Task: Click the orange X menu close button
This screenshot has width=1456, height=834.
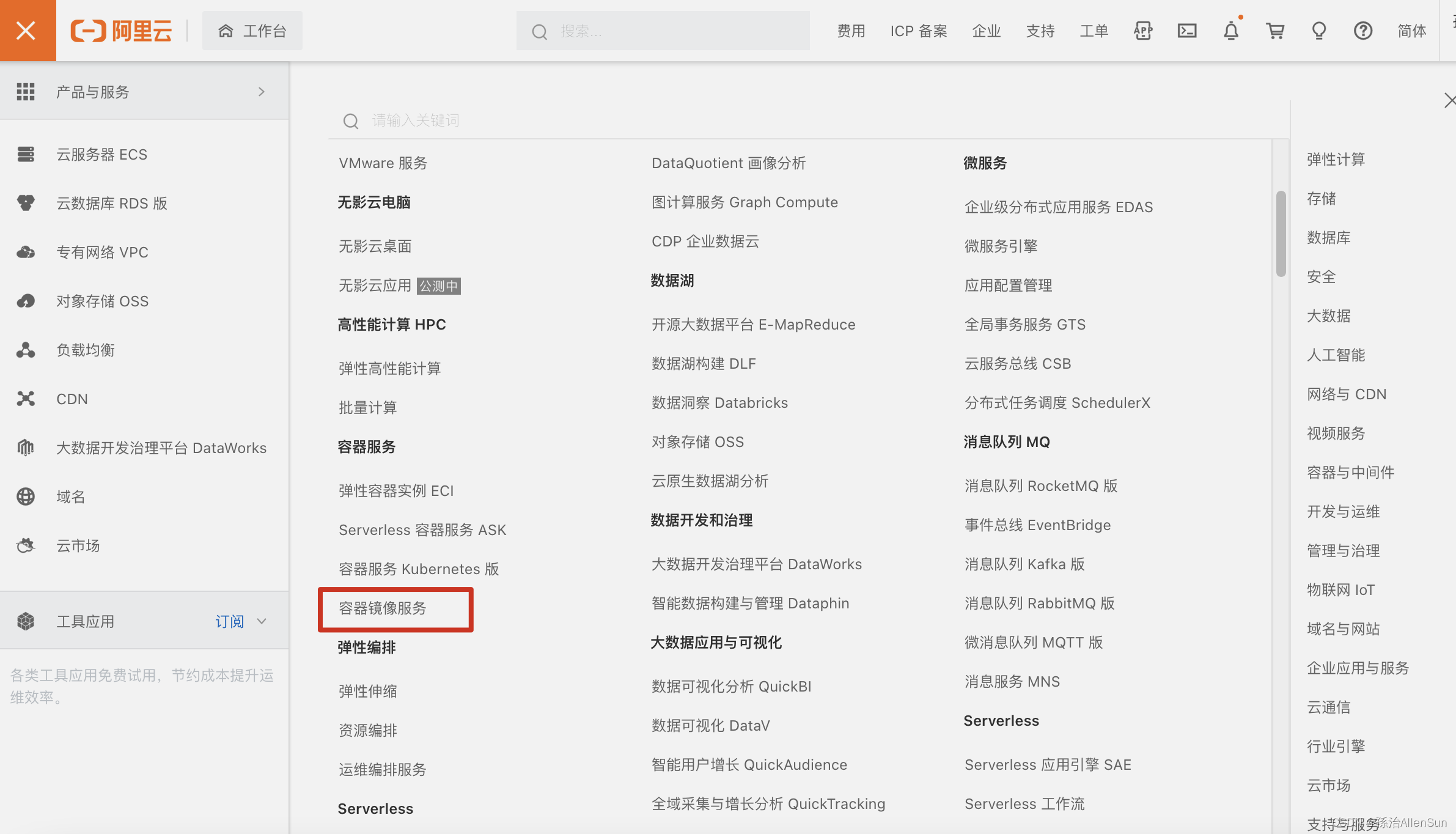Action: click(x=27, y=30)
